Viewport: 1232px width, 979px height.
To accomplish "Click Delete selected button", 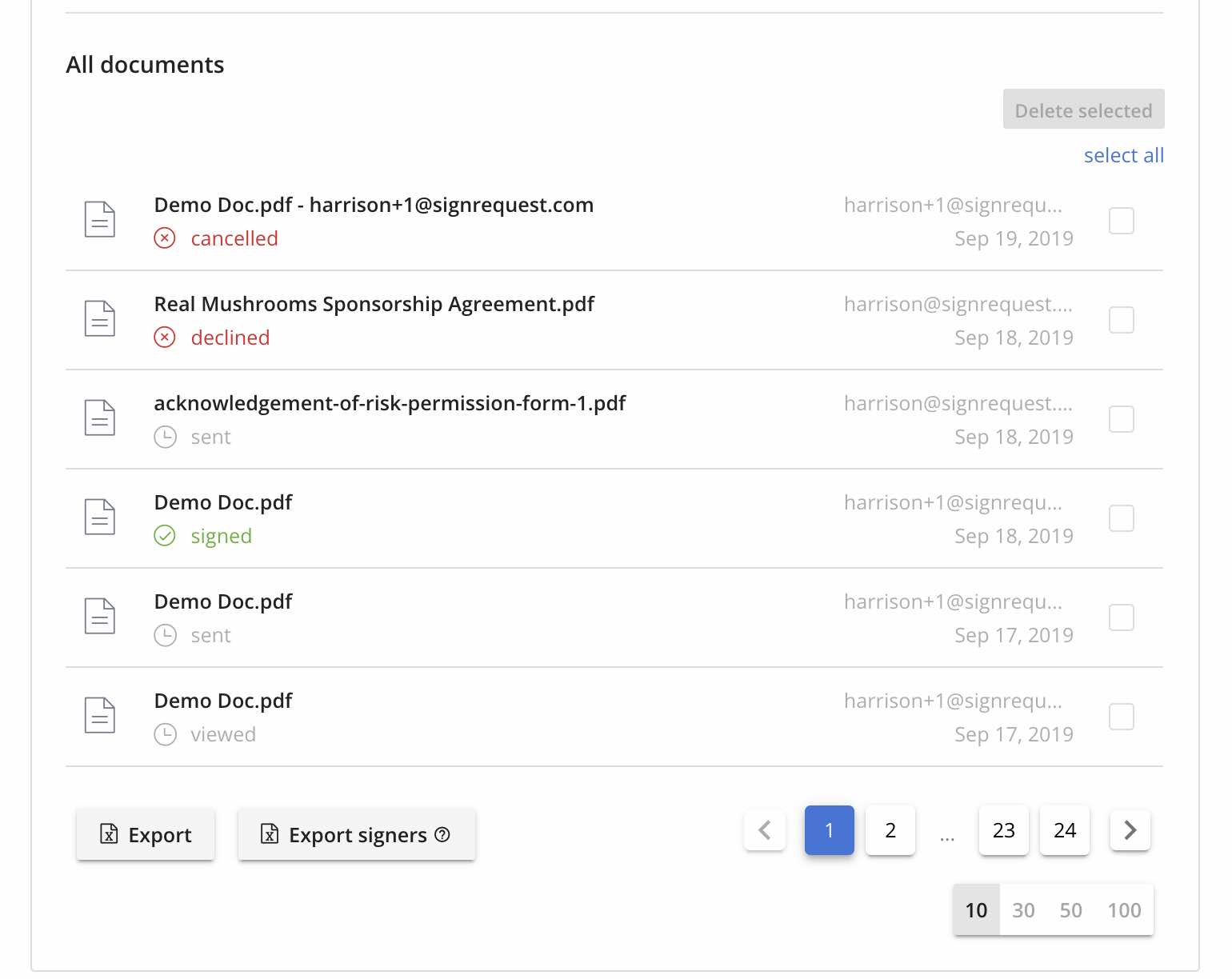I will point(1083,110).
